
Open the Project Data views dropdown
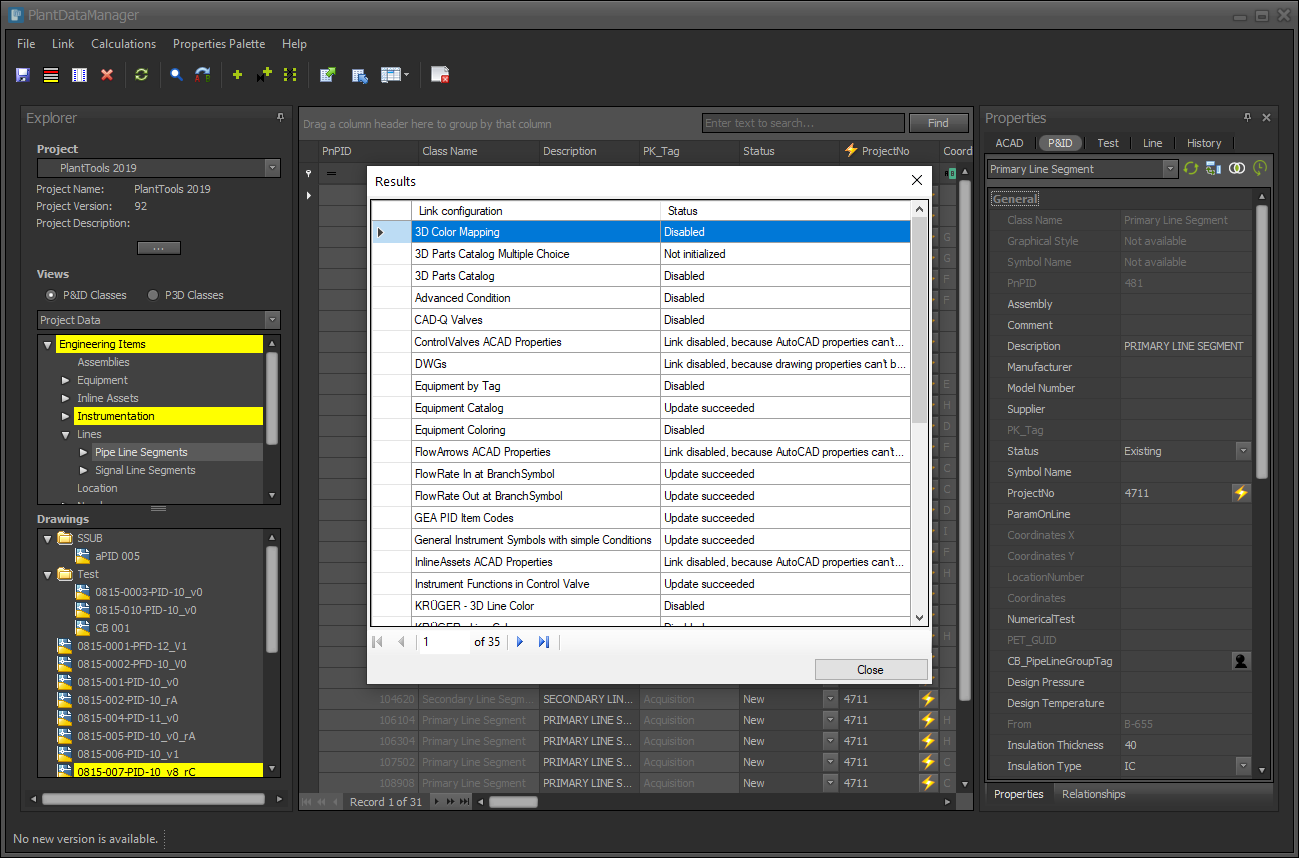click(272, 320)
